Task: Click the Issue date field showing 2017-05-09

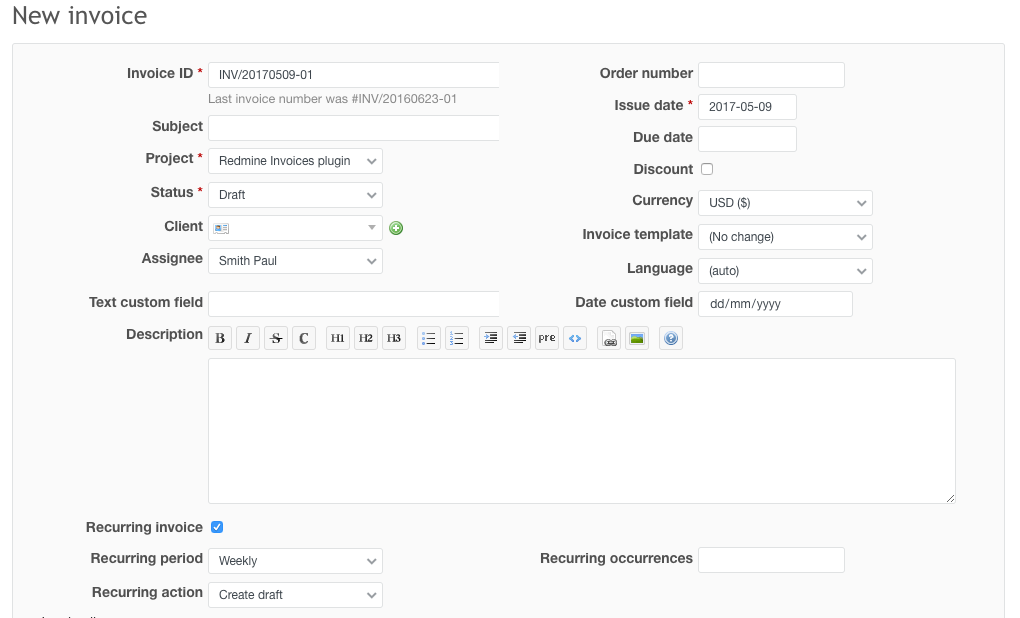Action: click(747, 106)
